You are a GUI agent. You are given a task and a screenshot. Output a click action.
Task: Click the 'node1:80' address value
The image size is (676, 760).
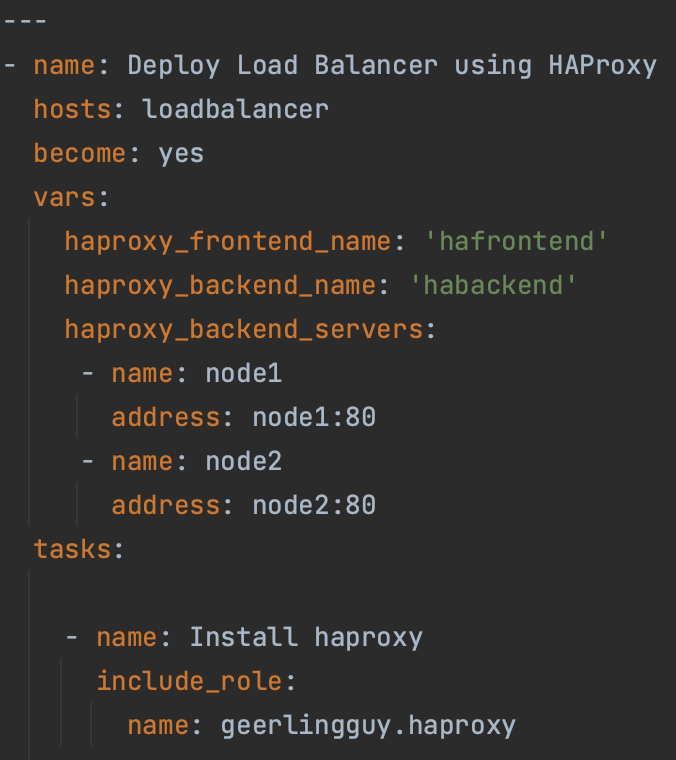point(314,417)
